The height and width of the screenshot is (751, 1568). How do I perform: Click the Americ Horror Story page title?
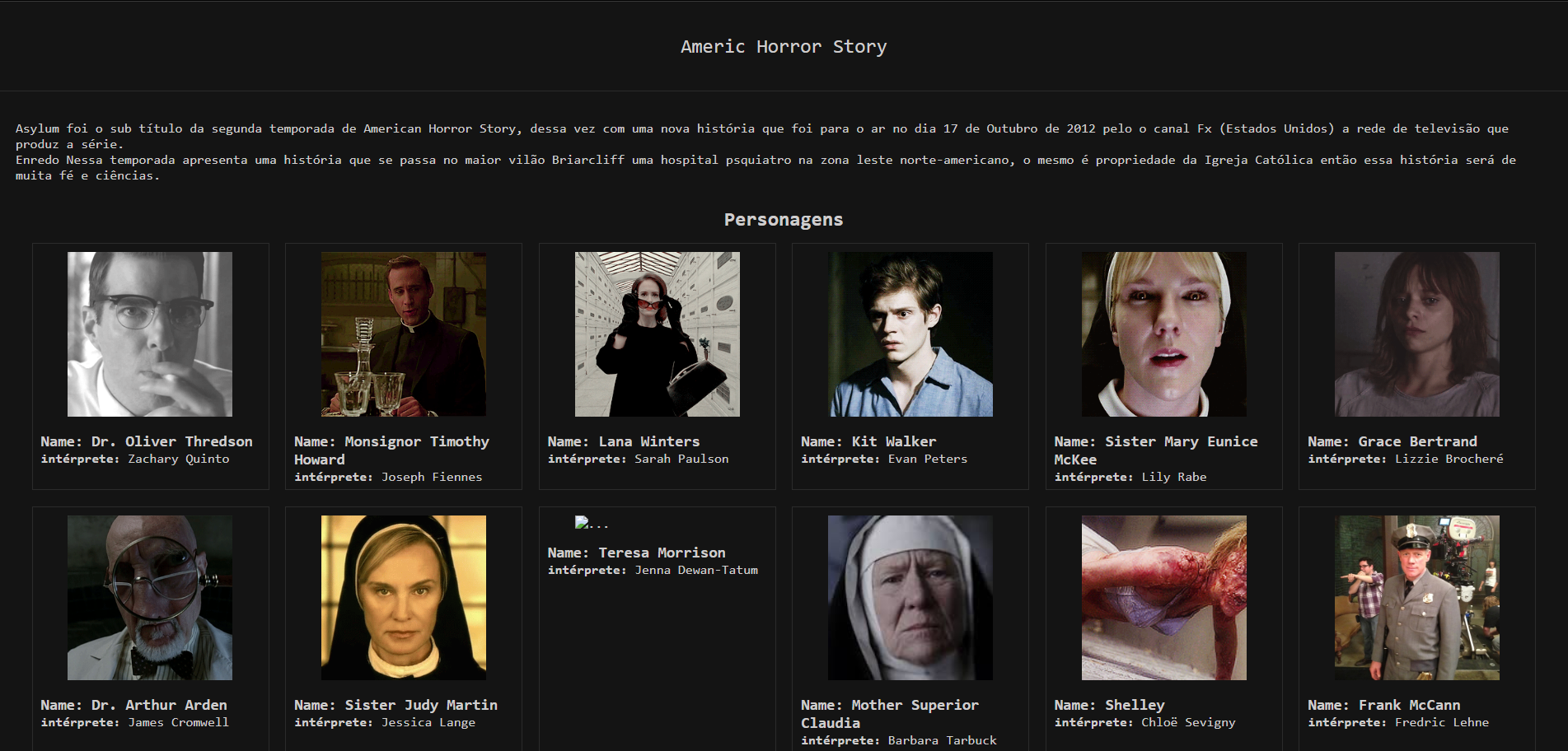[784, 46]
